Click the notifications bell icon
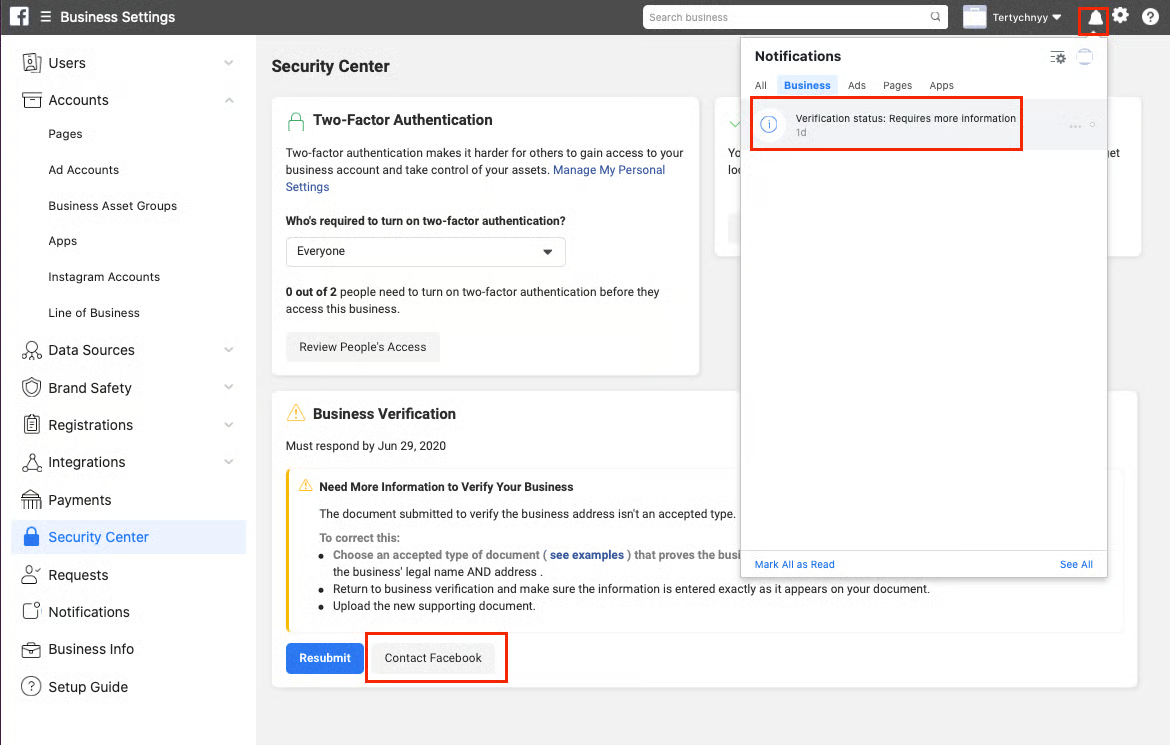Viewport: 1170px width, 745px height. 1094,18
